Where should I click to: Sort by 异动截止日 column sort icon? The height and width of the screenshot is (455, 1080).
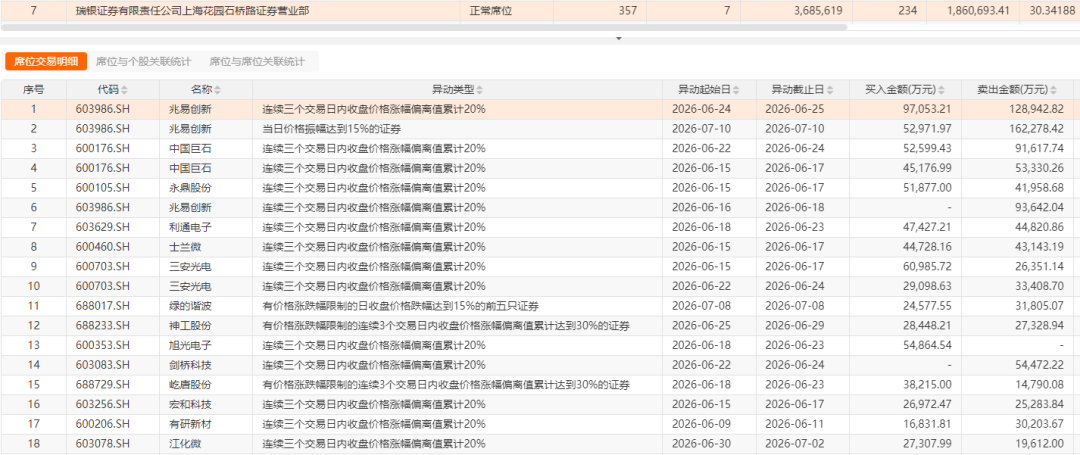coord(829,90)
